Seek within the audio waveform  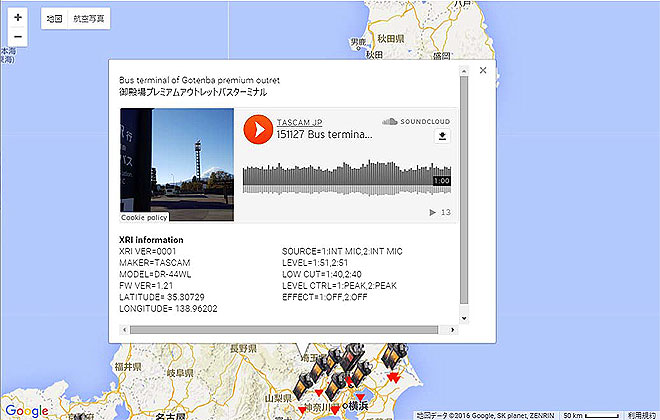[x=340, y=179]
